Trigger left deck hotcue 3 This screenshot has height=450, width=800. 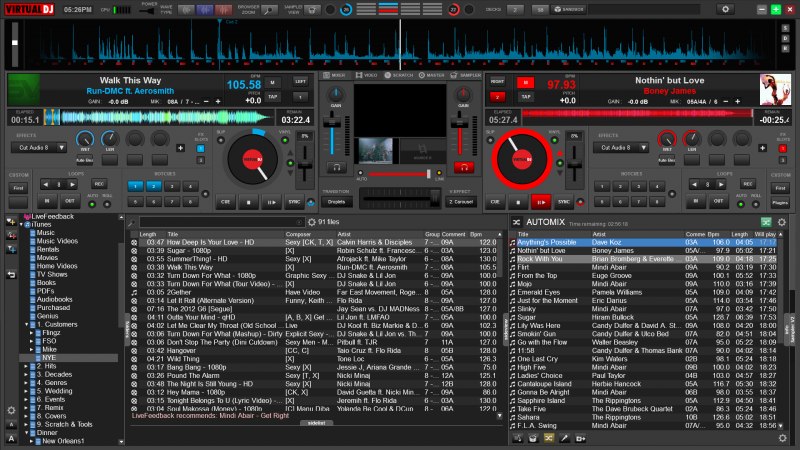click(172, 187)
